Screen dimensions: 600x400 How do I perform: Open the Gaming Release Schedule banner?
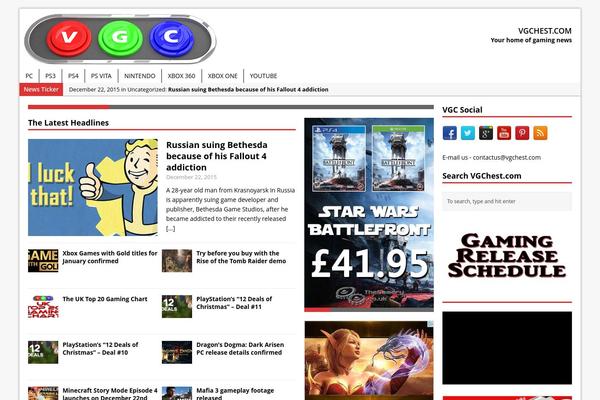[x=507, y=256]
